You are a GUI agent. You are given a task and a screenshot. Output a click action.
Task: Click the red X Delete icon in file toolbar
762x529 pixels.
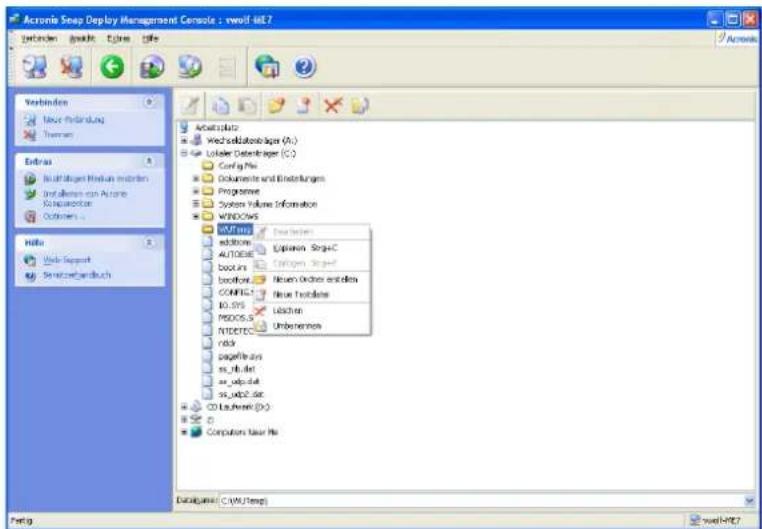pos(334,105)
